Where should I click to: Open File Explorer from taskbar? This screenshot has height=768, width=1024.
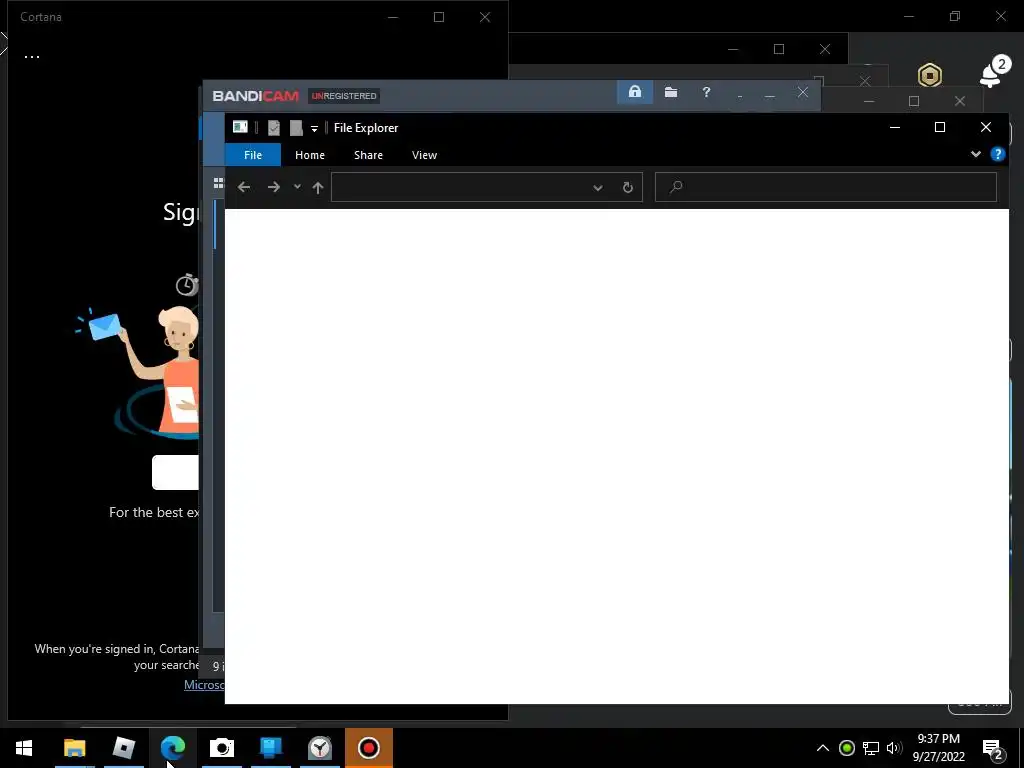pos(74,748)
